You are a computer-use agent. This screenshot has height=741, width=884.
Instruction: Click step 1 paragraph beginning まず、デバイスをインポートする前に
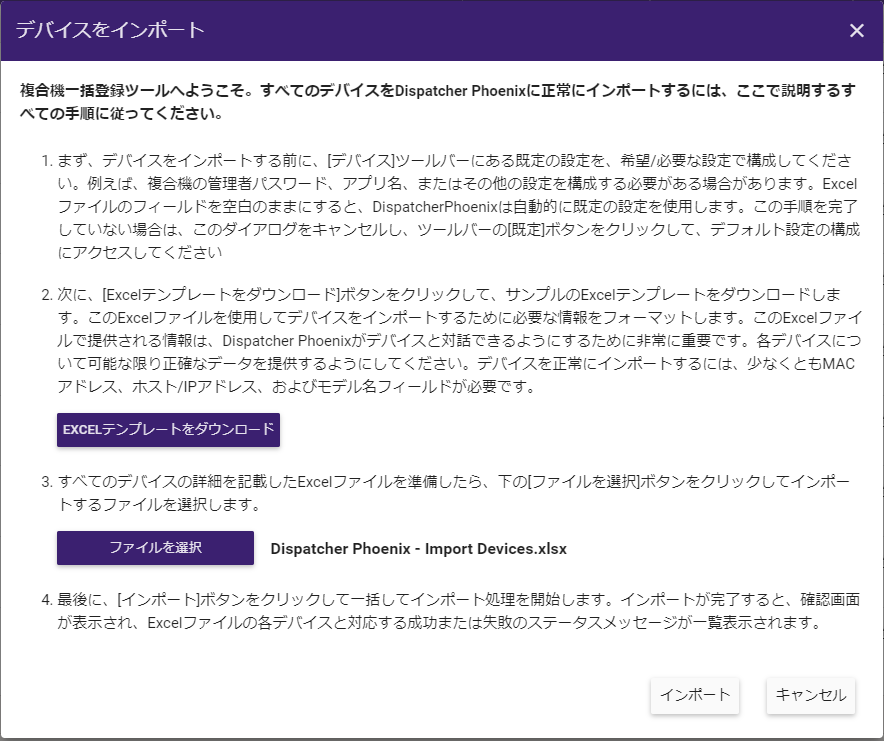458,206
